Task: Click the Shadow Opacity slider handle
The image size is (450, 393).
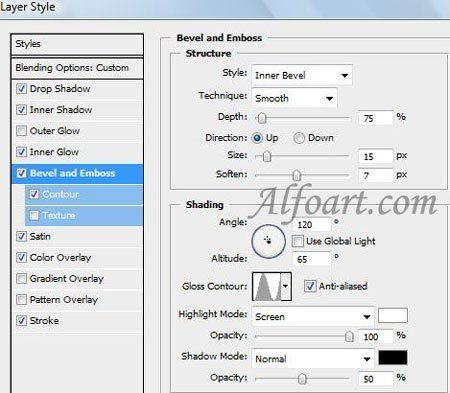Action: click(302, 379)
